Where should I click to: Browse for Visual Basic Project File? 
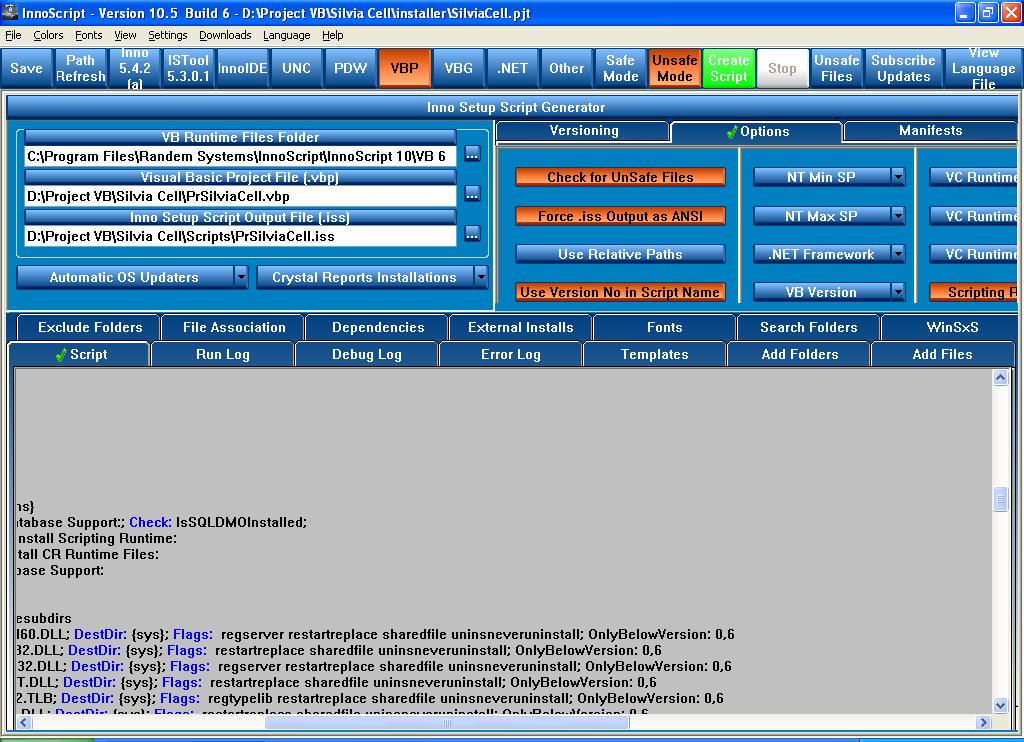(472, 194)
